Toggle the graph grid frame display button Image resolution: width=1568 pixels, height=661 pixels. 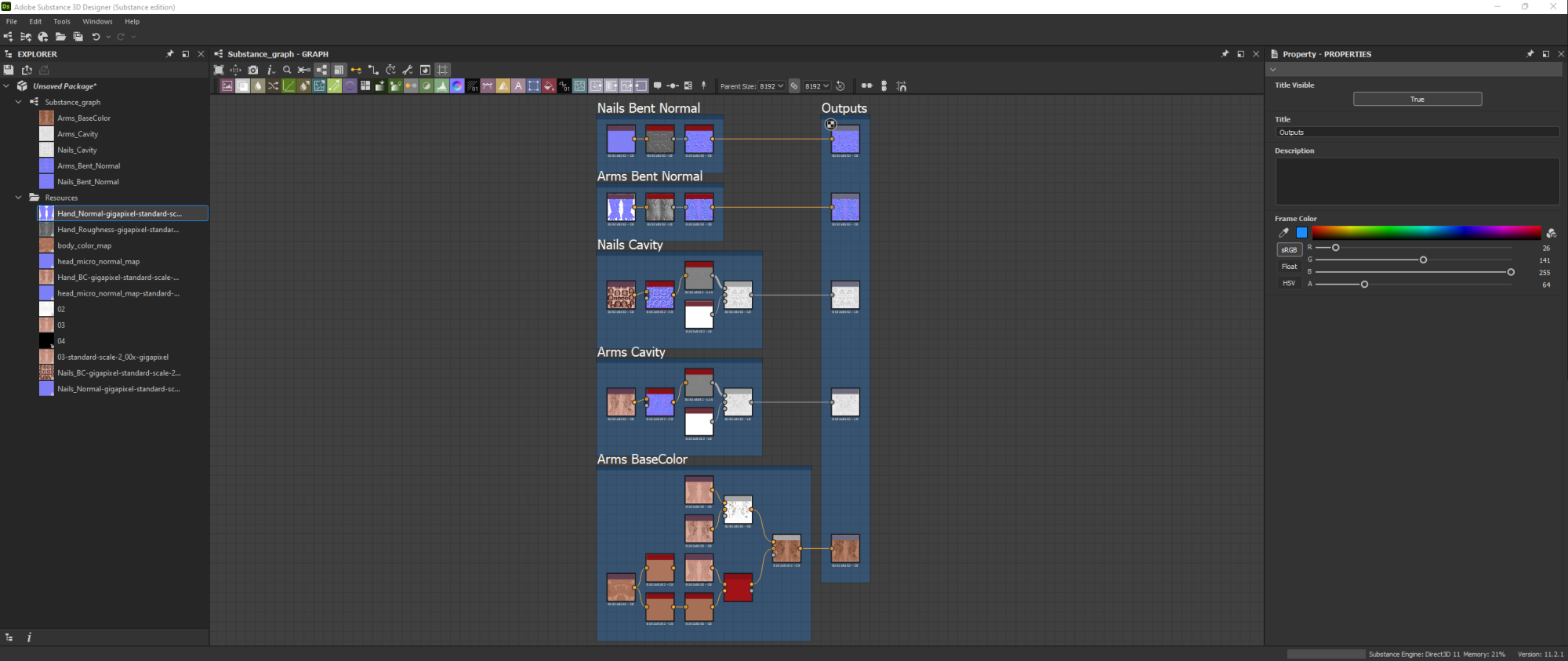(443, 70)
